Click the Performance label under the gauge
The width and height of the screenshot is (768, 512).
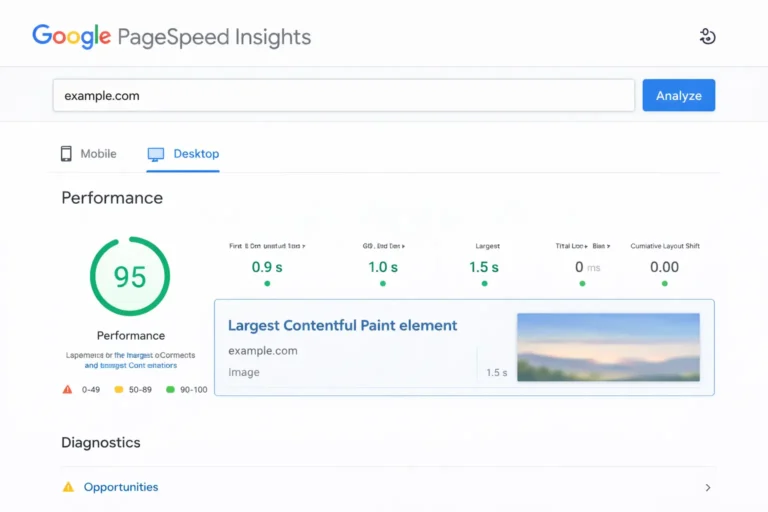click(131, 336)
